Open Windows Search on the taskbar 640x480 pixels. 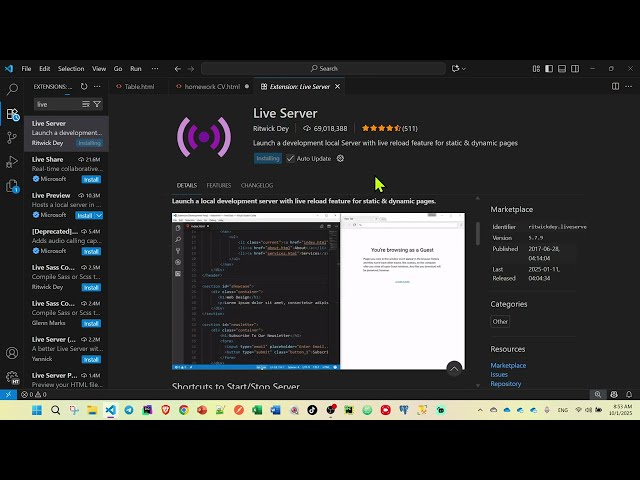tap(56, 410)
